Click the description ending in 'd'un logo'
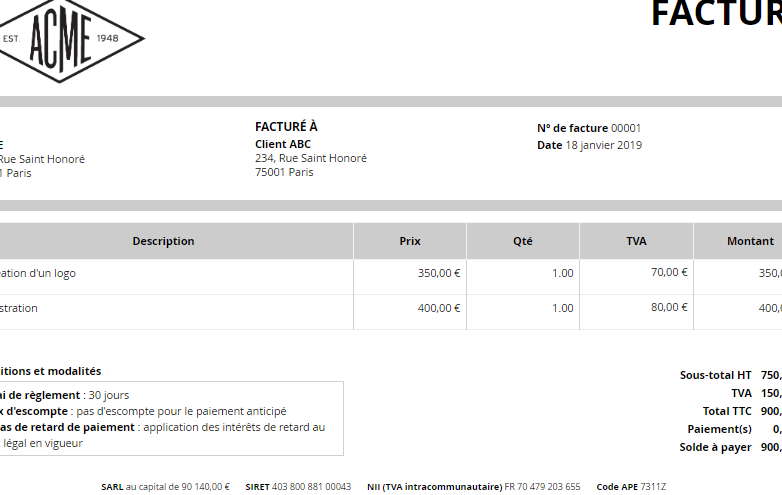The height and width of the screenshot is (495, 782). 37,273
